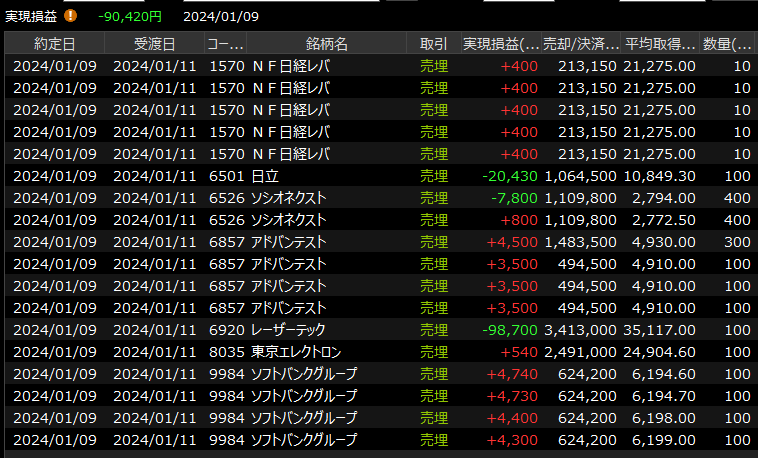Sort the table by 銘柄名 header
758x458 pixels.
327,44
